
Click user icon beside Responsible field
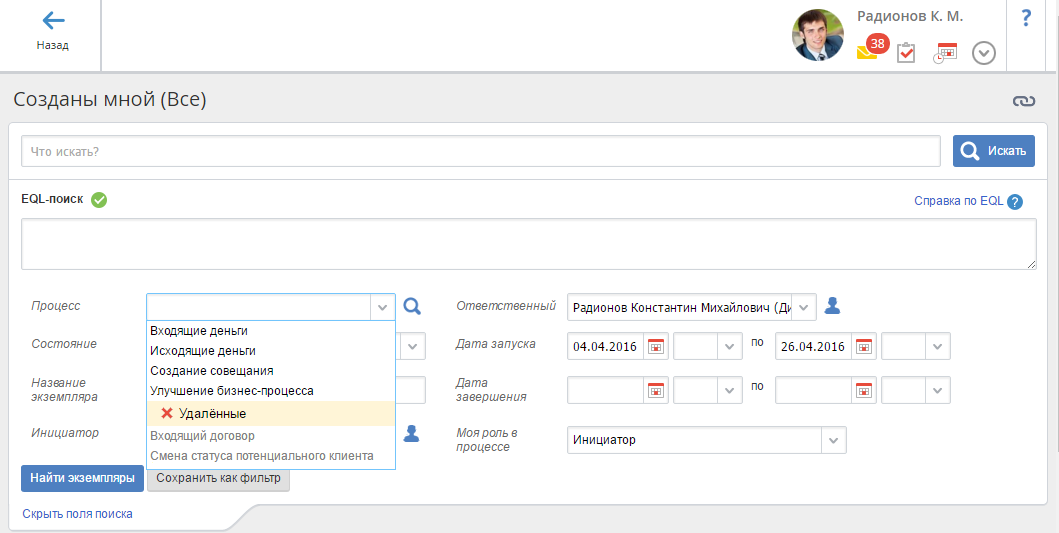coord(832,306)
